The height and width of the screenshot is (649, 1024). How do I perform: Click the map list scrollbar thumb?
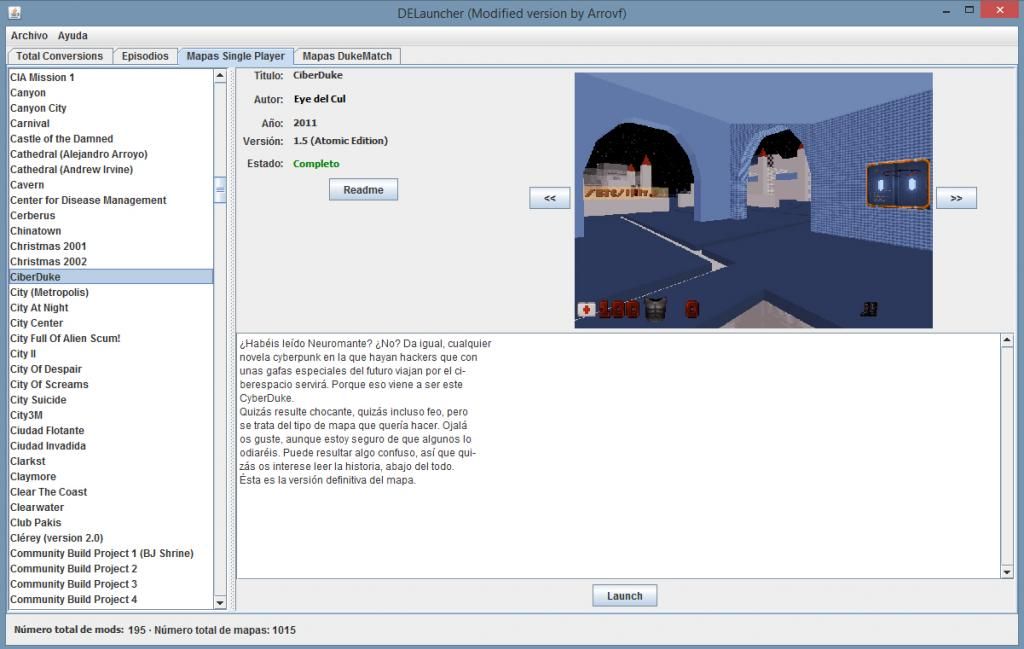(220, 189)
